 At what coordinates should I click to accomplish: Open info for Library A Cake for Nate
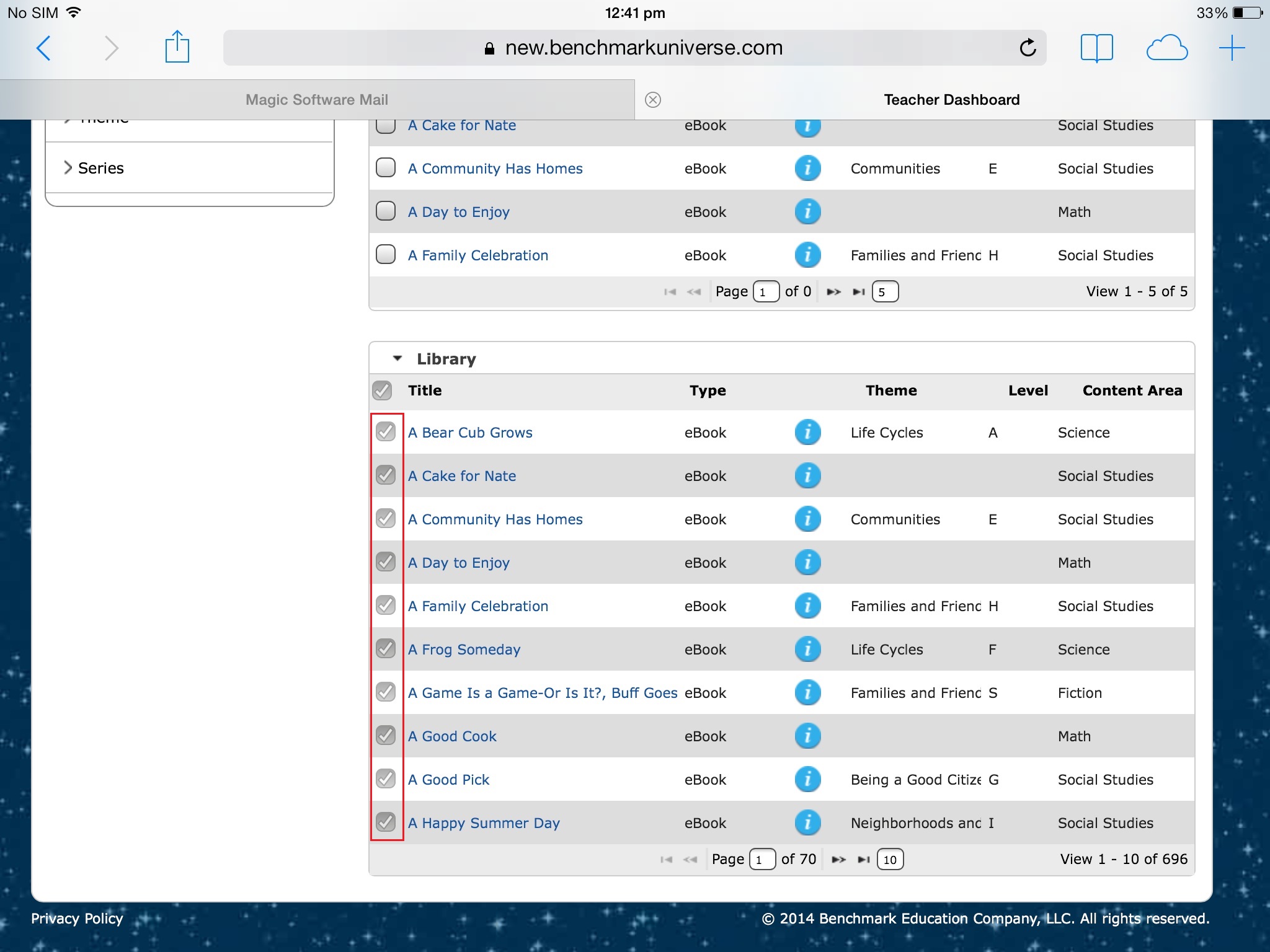(x=807, y=475)
